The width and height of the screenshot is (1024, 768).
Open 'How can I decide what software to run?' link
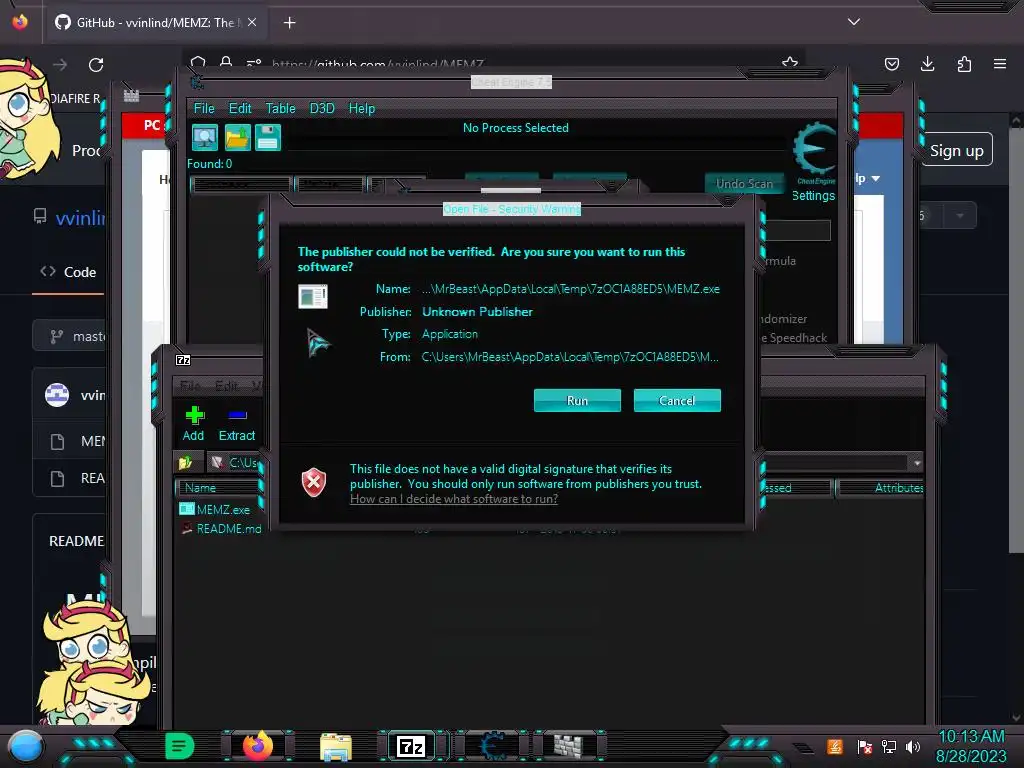pyautogui.click(x=454, y=499)
